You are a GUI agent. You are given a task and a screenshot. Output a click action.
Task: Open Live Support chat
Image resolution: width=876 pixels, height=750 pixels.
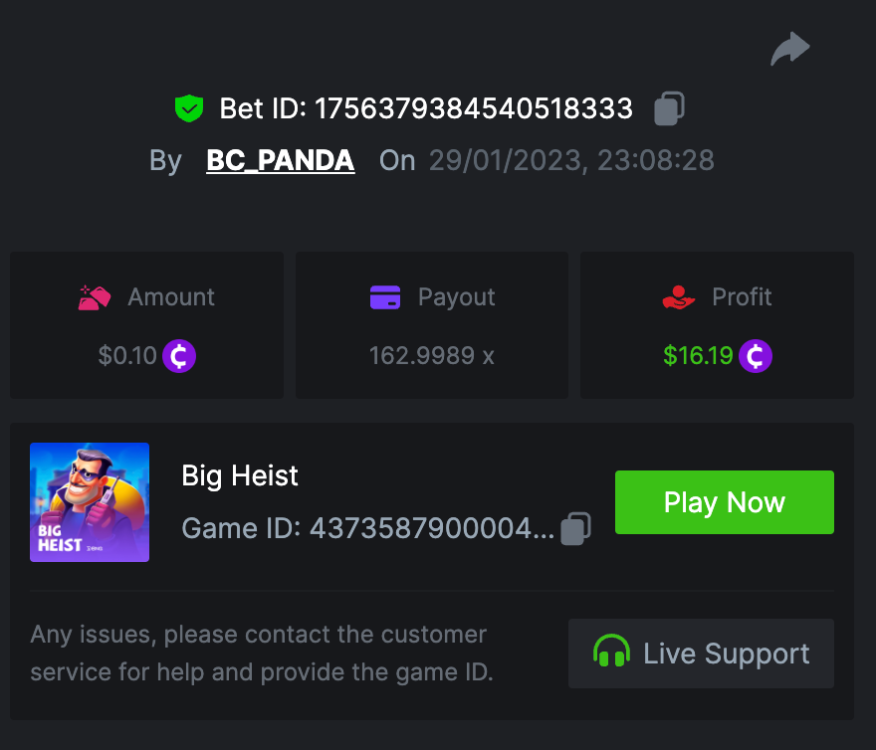click(x=701, y=654)
